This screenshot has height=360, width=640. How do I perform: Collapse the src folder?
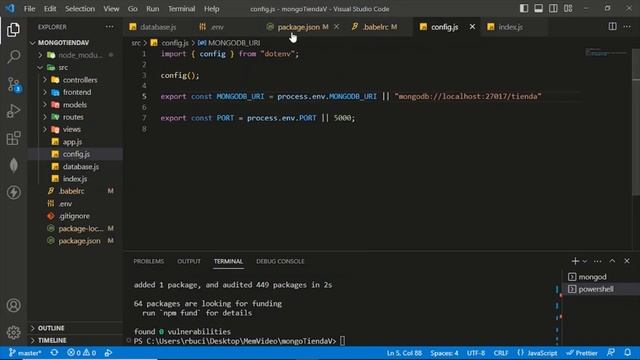tap(40, 67)
